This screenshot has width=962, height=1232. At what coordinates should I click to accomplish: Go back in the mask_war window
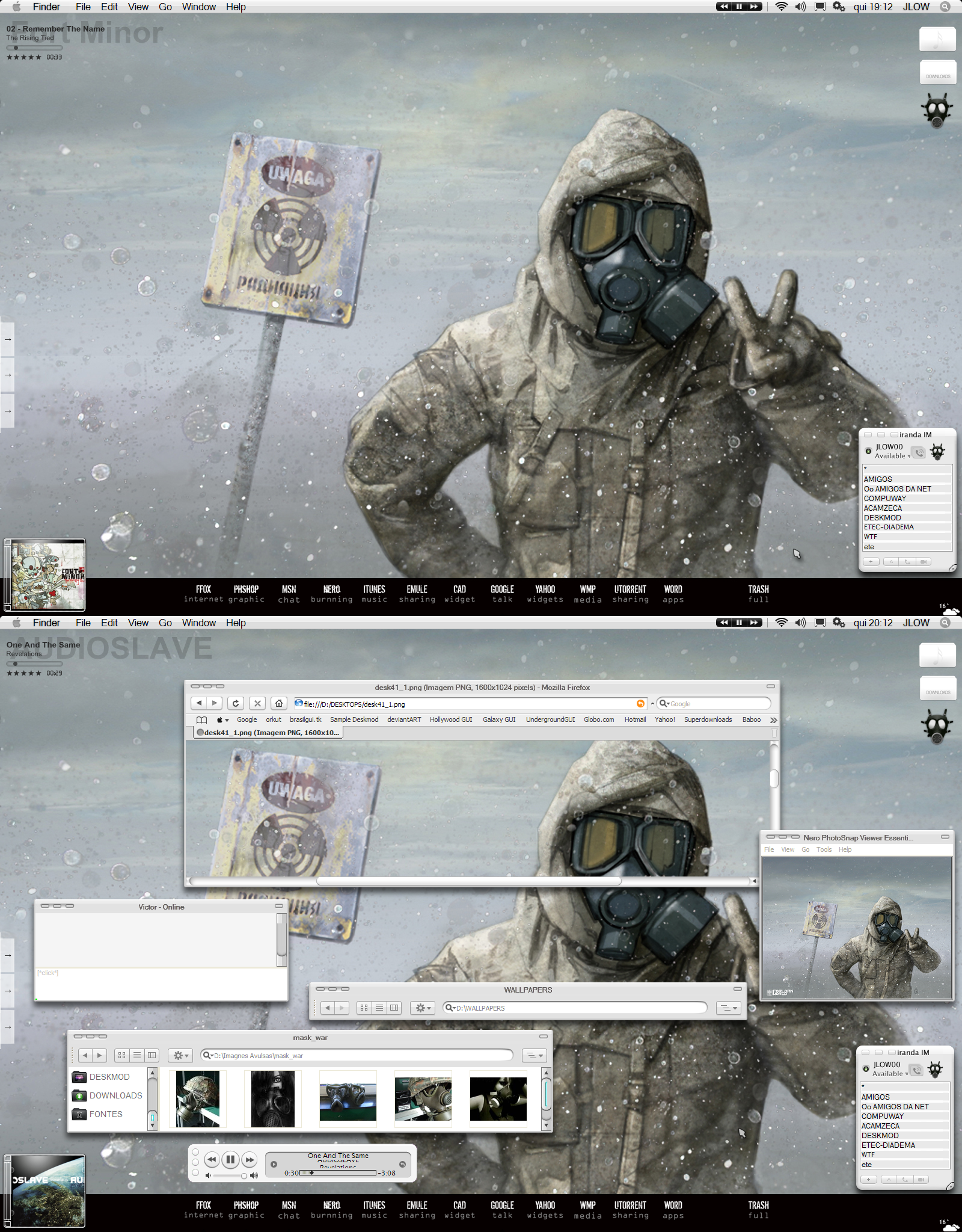(x=85, y=1055)
